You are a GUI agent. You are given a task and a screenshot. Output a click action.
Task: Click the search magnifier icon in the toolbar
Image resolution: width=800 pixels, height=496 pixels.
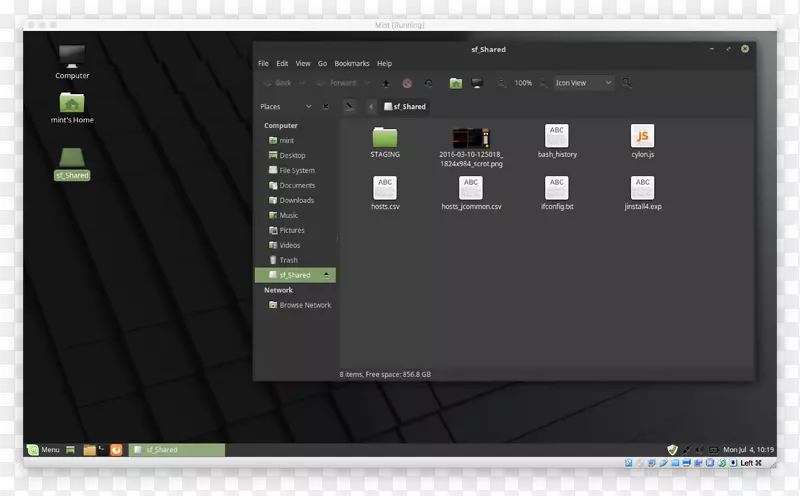[627, 83]
